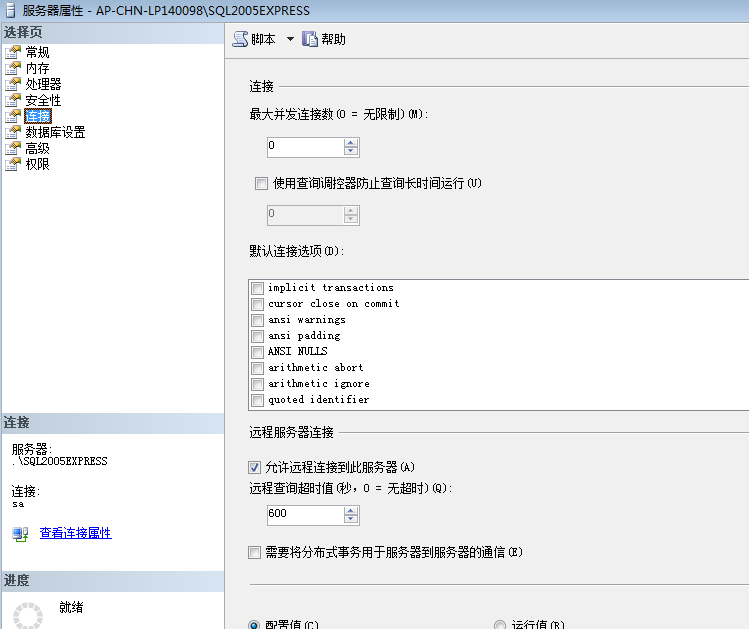The height and width of the screenshot is (629, 749).
Task: Open the 处理器 page
Action: point(43,84)
